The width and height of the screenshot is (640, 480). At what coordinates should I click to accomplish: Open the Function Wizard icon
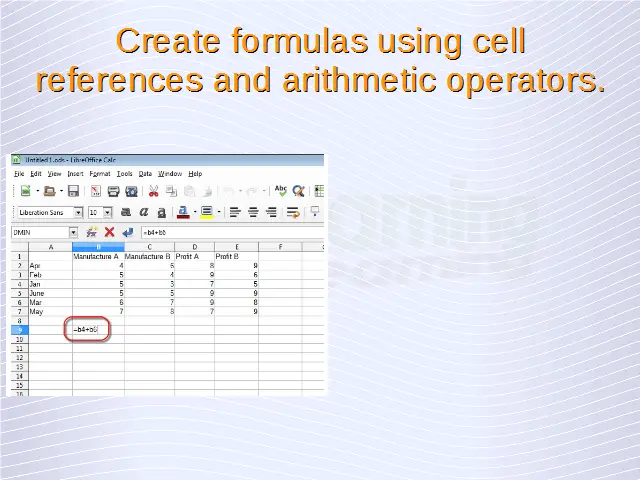pos(92,232)
